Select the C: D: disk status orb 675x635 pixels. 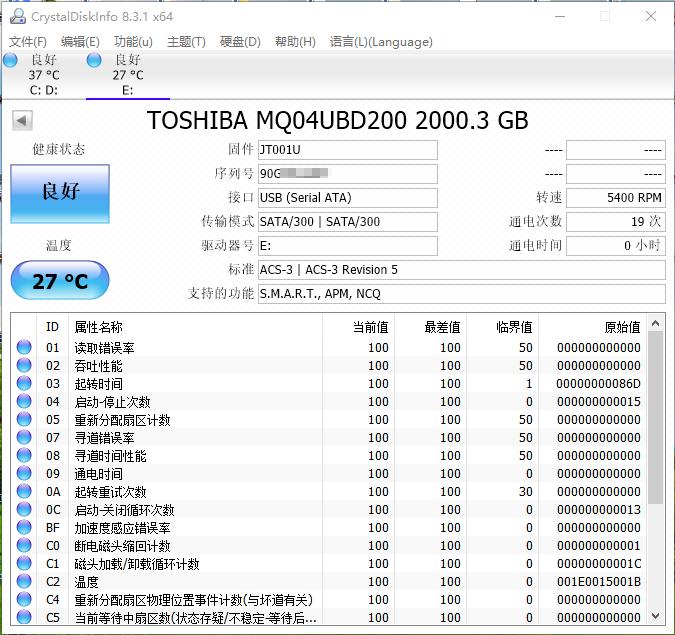click(x=10, y=61)
